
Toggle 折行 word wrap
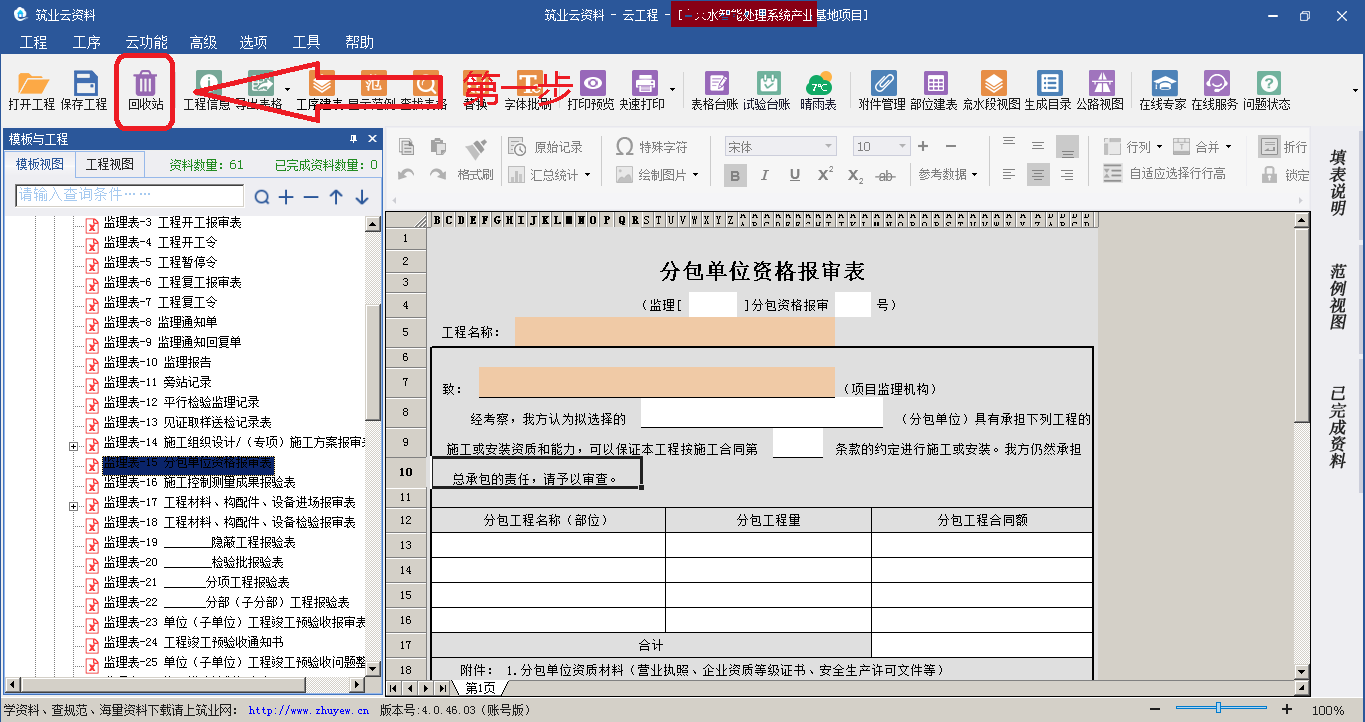click(x=1284, y=147)
